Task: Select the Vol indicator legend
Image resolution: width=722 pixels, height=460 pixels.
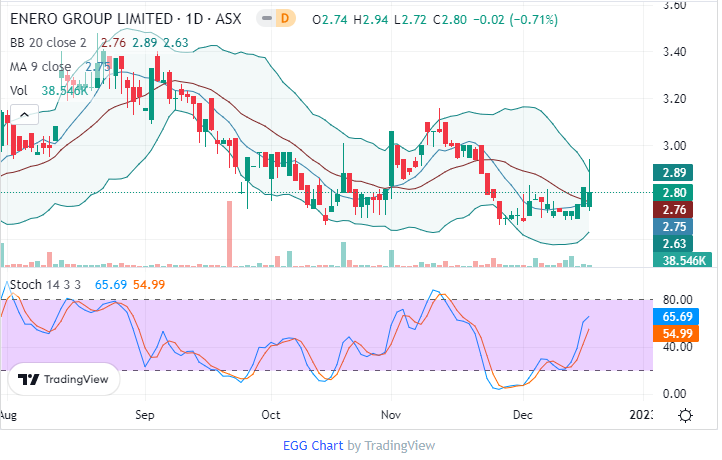Action: click(x=19, y=90)
